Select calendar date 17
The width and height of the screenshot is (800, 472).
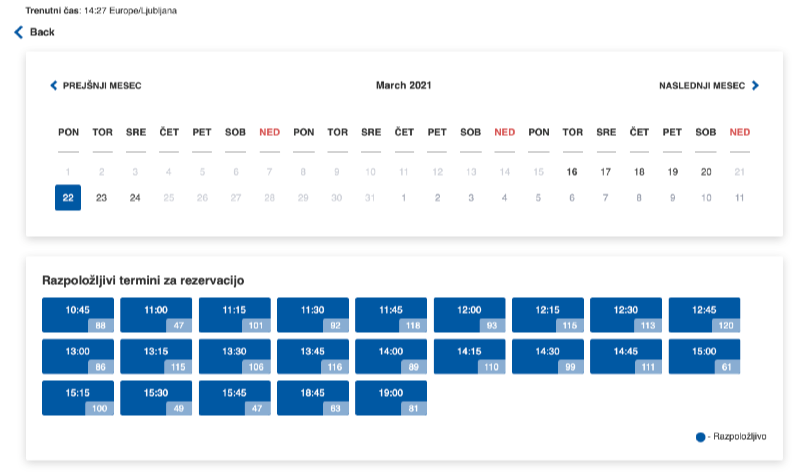[x=606, y=172]
